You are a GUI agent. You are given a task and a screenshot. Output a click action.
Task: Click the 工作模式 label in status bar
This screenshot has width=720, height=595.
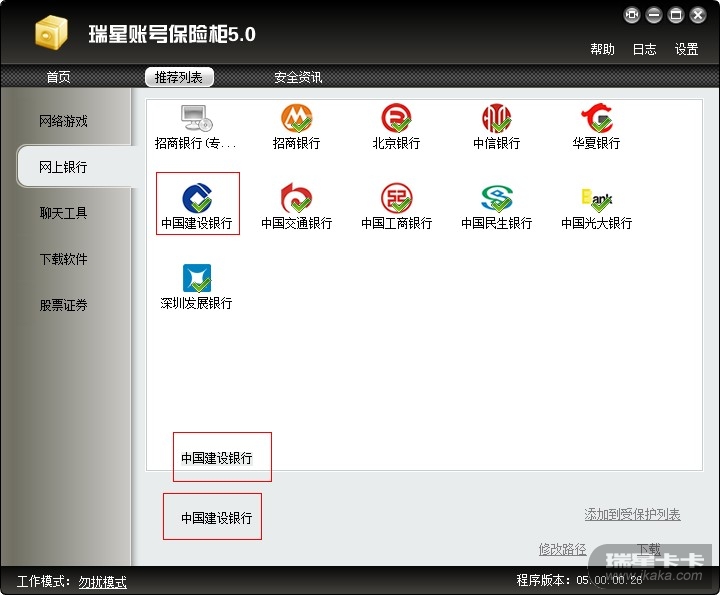44,582
